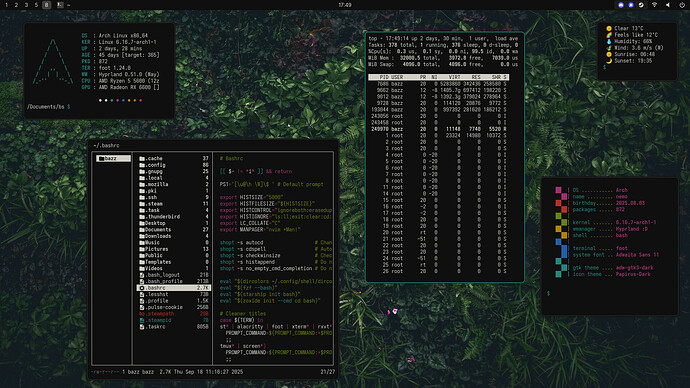Click 'gtk theme adw-gtk3-dark' line
690x388 pixels.
[x=613, y=267]
